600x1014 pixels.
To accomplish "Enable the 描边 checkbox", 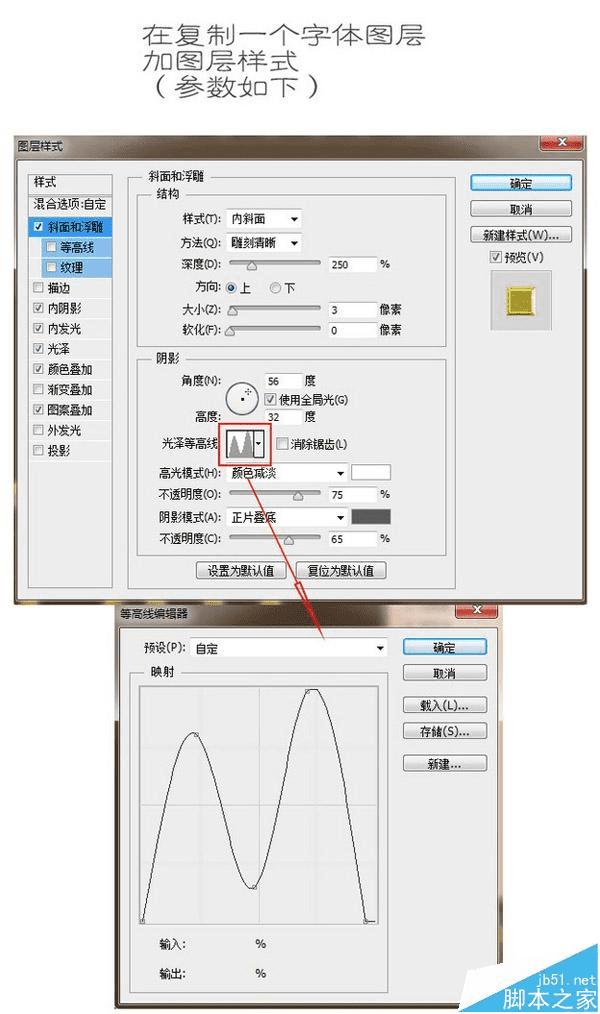I will point(38,288).
